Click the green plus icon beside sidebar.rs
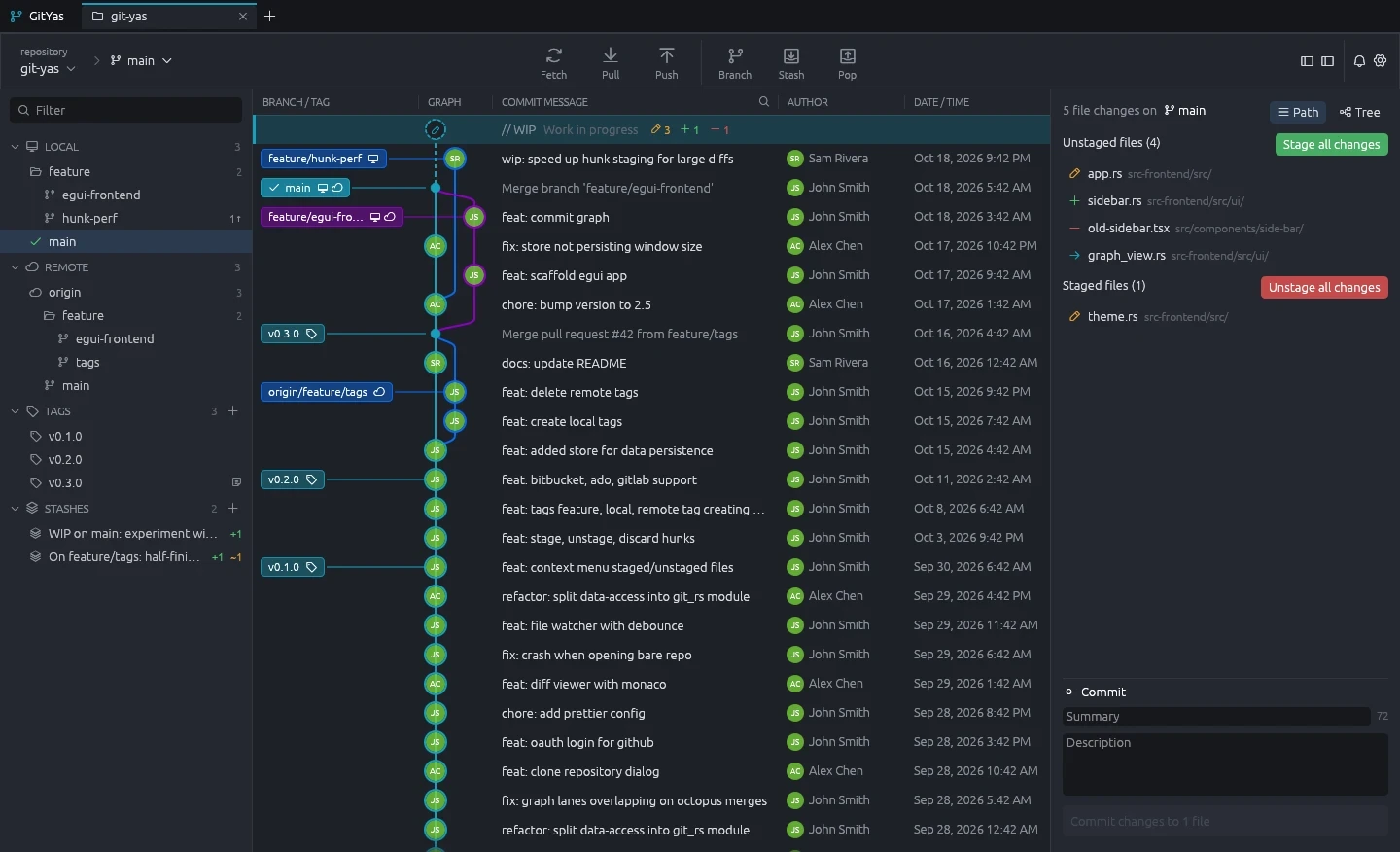 pyautogui.click(x=1074, y=201)
